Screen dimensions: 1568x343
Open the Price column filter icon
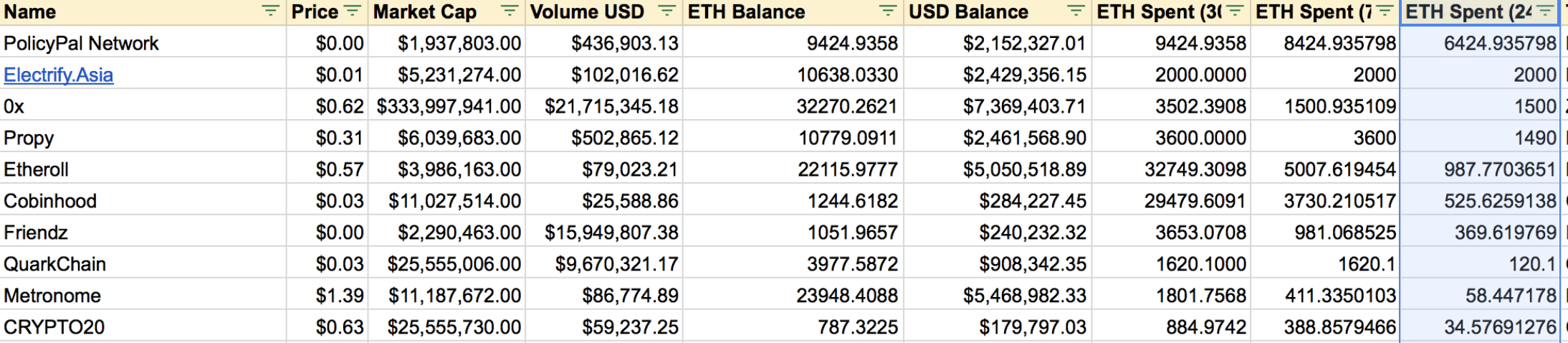pos(352,11)
